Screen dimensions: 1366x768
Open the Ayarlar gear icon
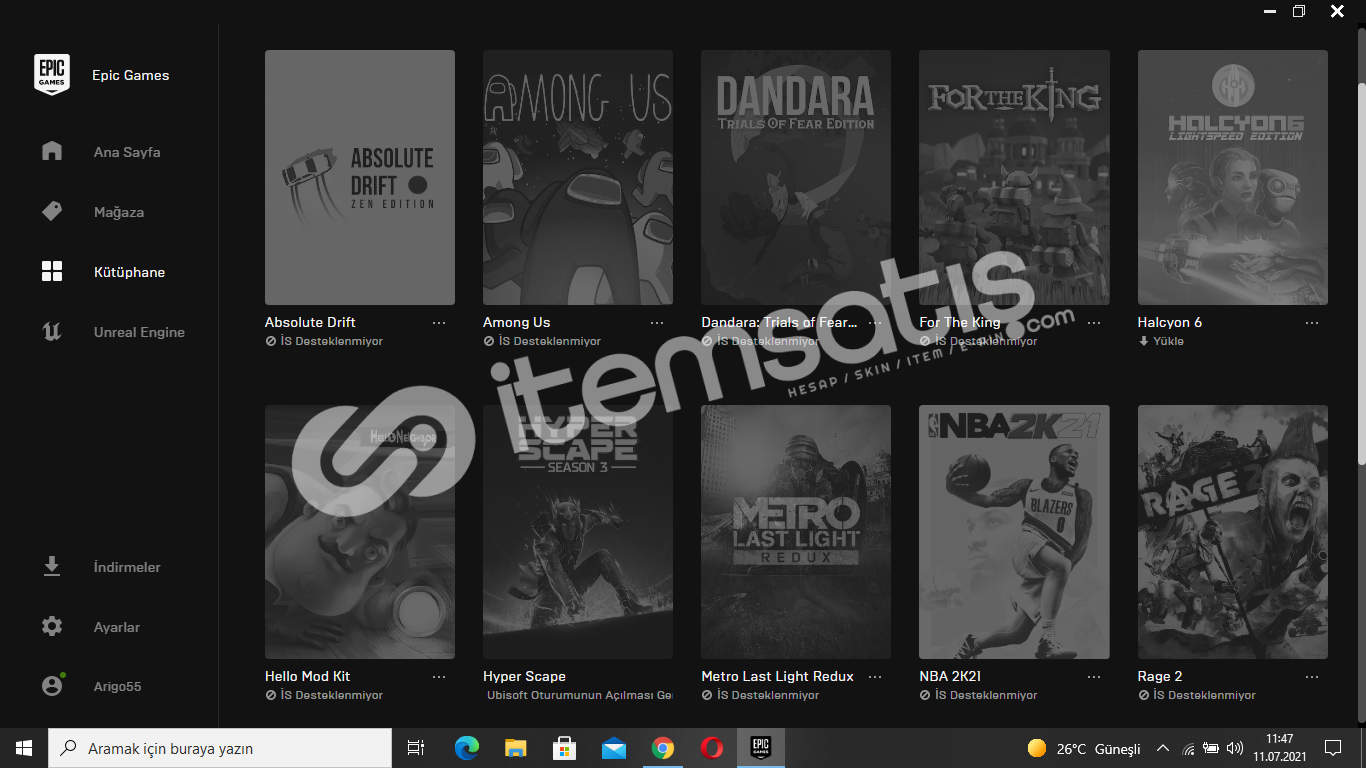52,626
